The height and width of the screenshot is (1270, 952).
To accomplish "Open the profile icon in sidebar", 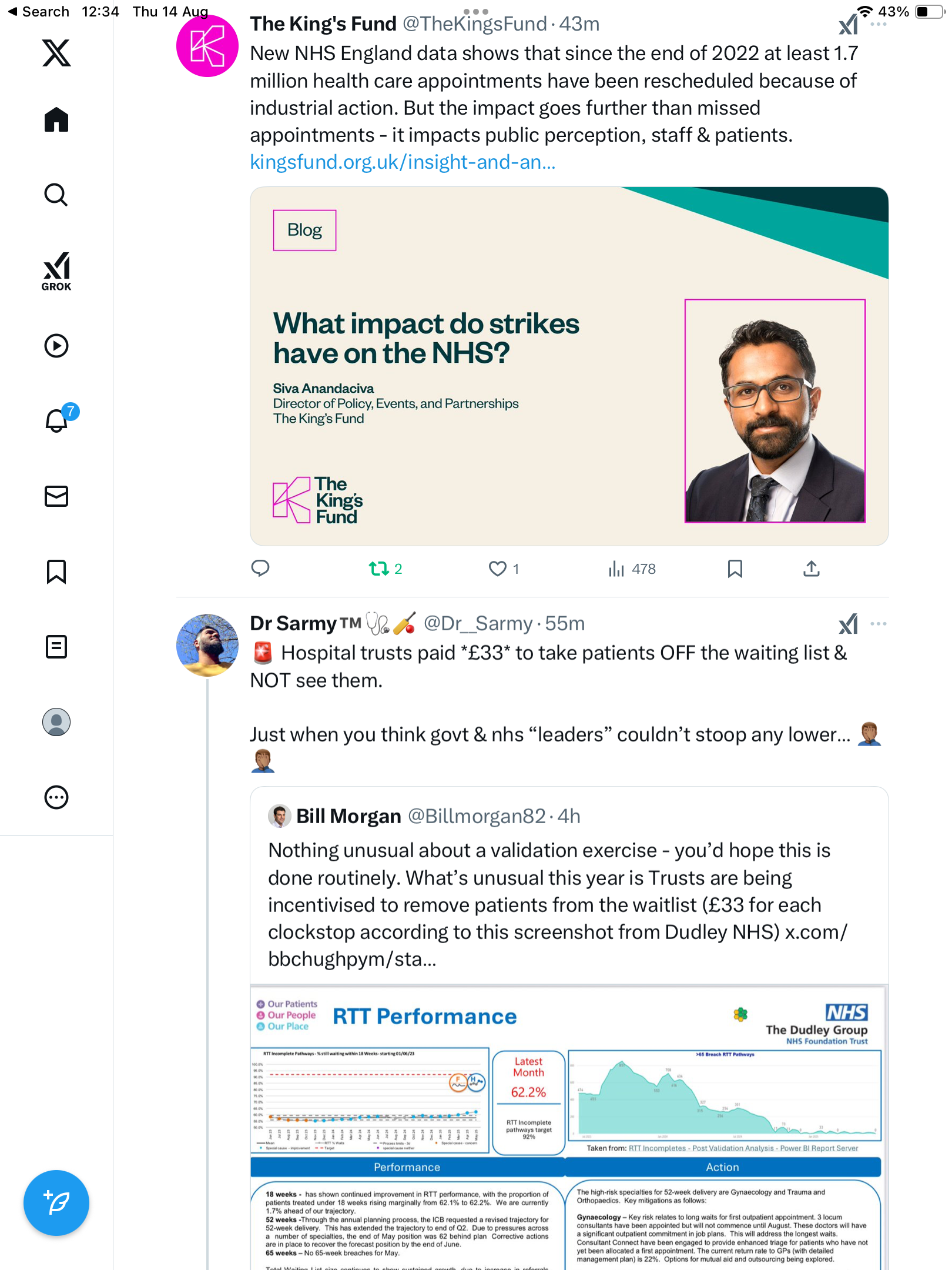I will 56,722.
